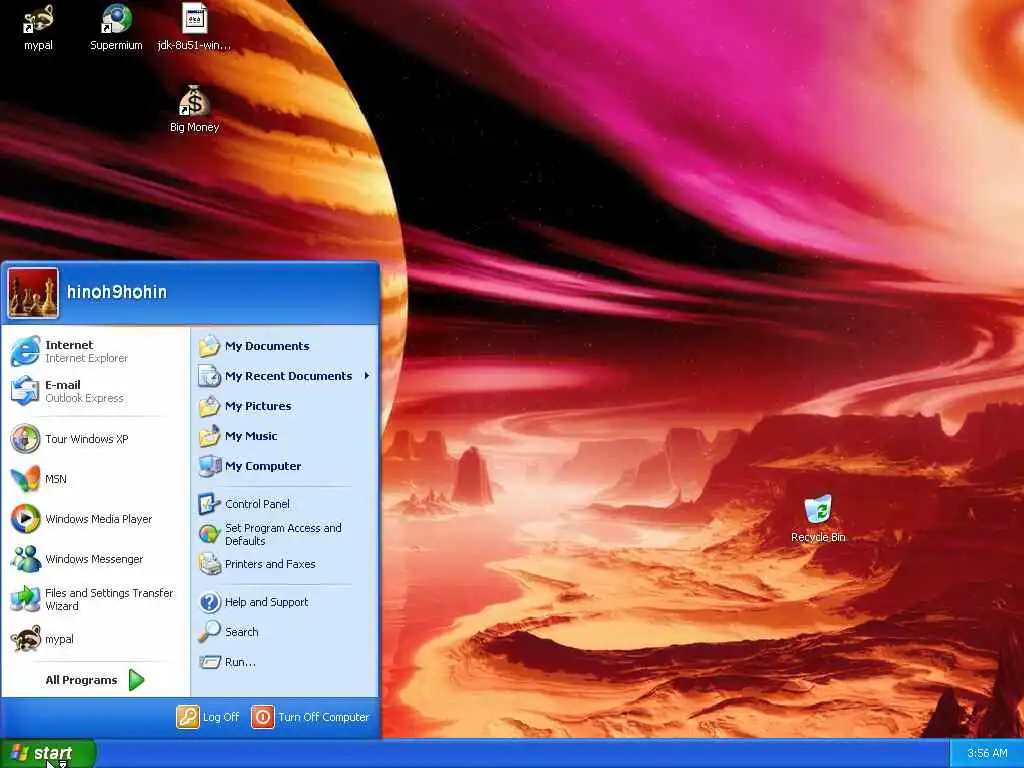Click the hinoh9hohin user account picture
Screen dimensions: 1024x768
(x=33, y=293)
